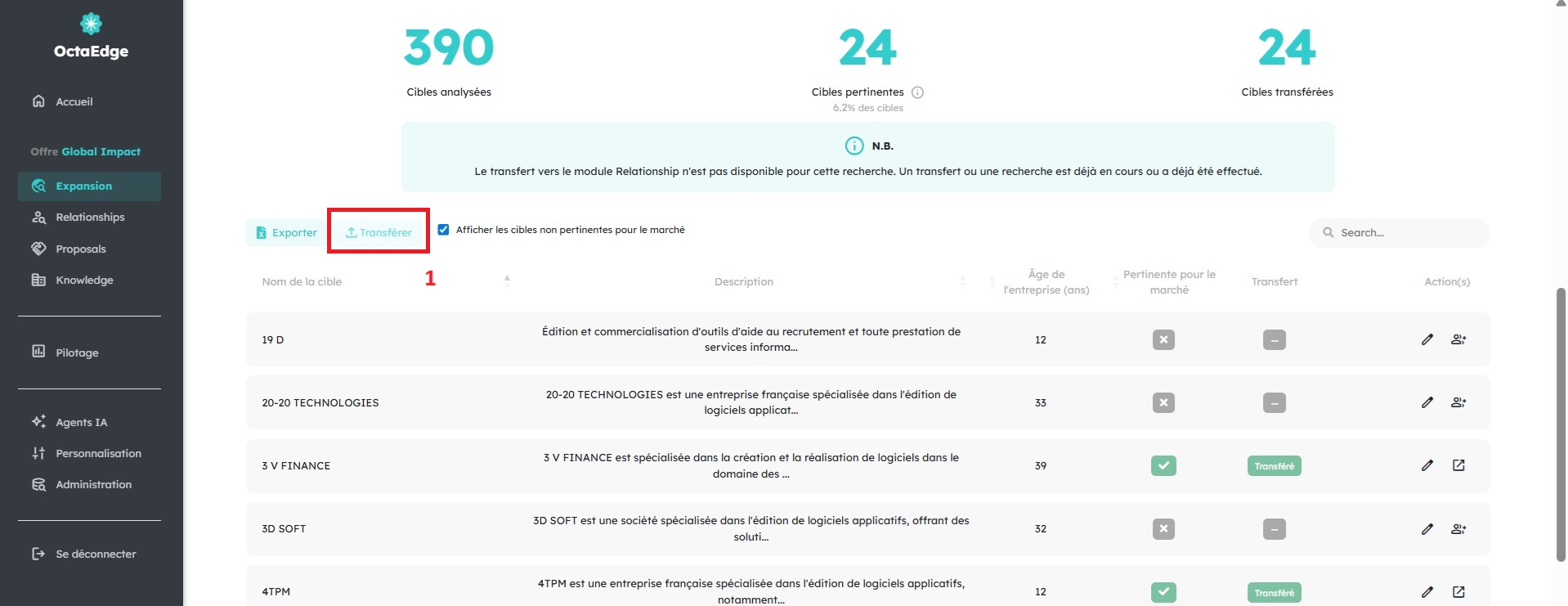The height and width of the screenshot is (606, 1568).
Task: Click Transféré badge for 3 V FINANCE
Action: [1274, 466]
